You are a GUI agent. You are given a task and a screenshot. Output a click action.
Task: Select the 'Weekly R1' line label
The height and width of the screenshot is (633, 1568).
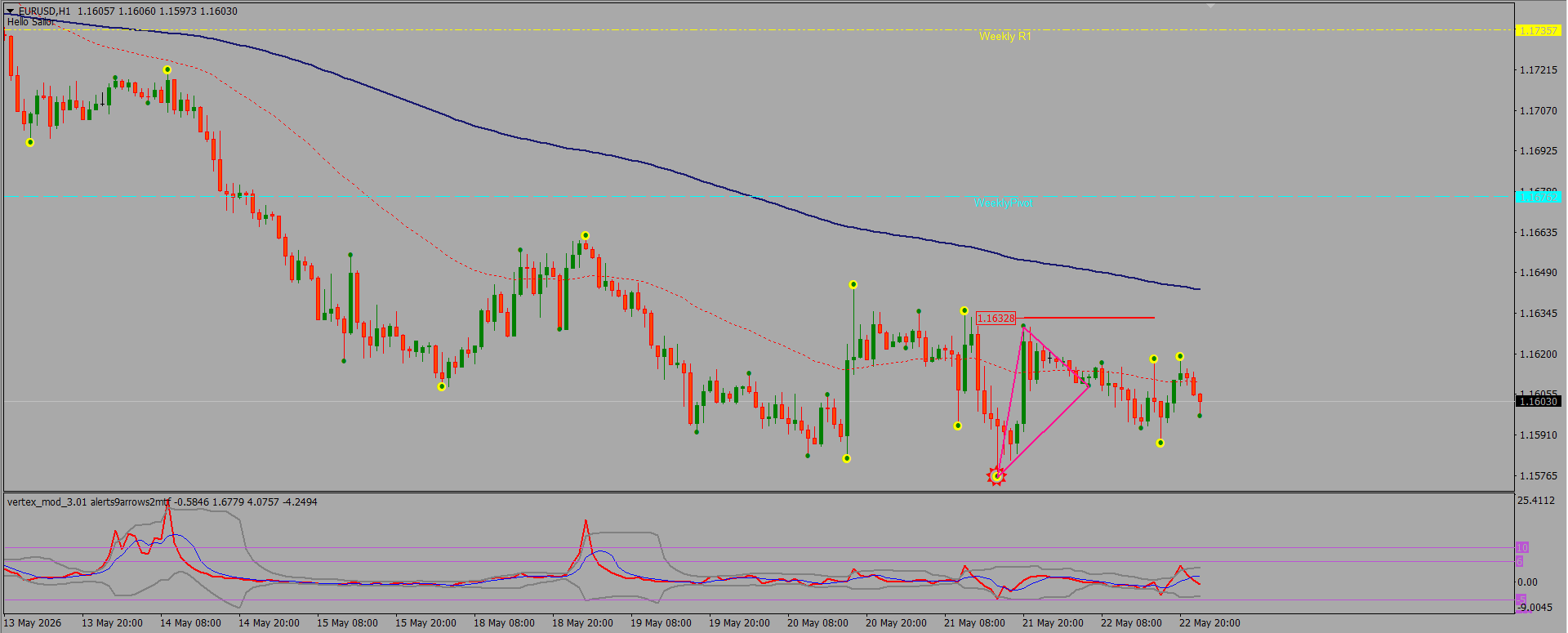point(1005,36)
